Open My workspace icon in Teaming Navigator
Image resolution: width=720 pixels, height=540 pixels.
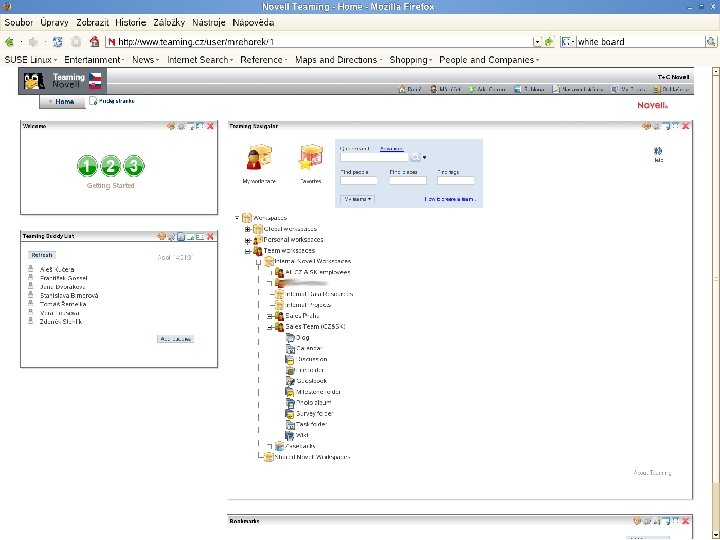pos(259,158)
